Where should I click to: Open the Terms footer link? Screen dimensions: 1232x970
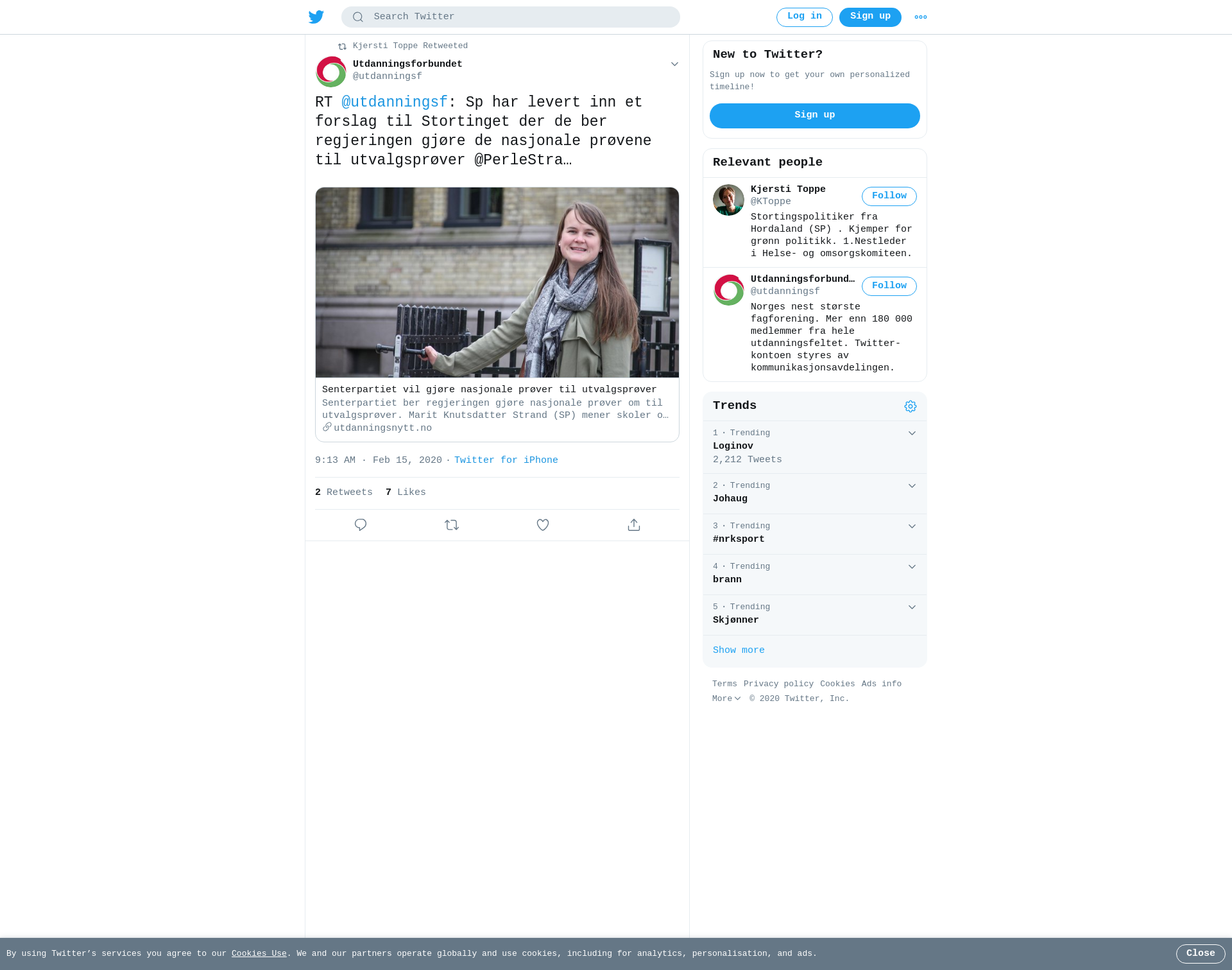coord(724,684)
